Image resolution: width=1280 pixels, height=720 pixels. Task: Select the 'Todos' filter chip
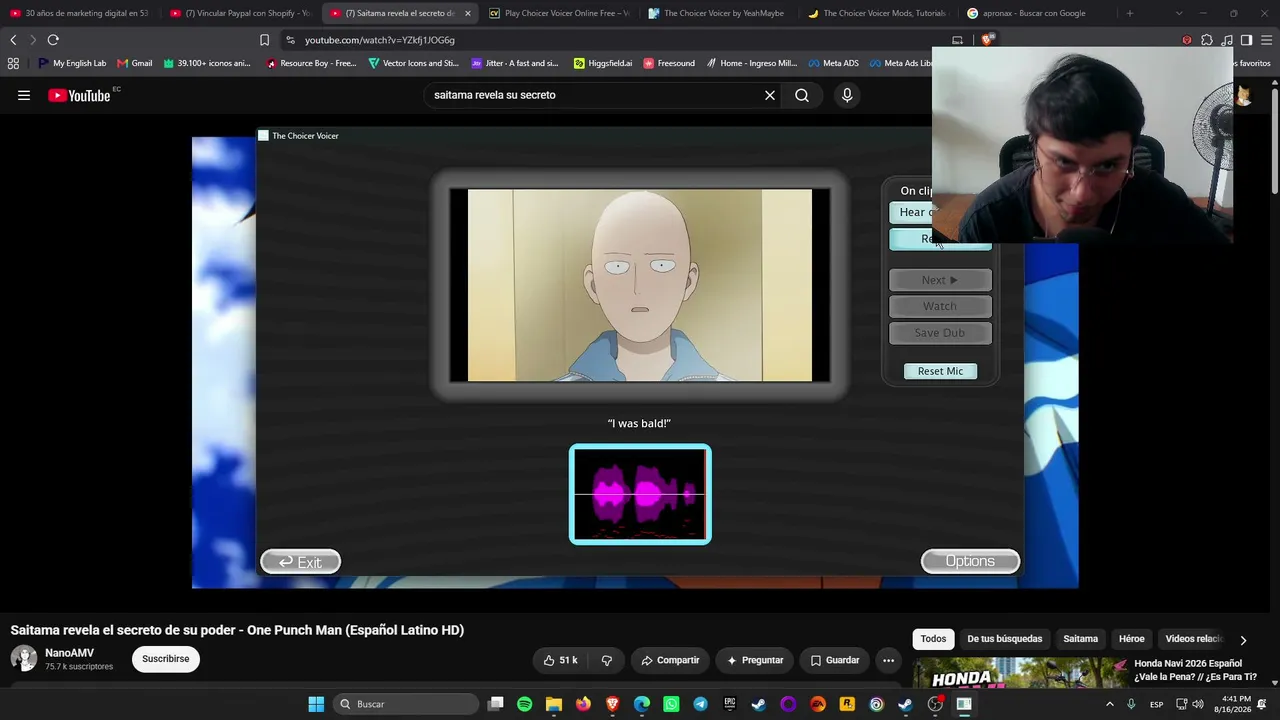933,639
